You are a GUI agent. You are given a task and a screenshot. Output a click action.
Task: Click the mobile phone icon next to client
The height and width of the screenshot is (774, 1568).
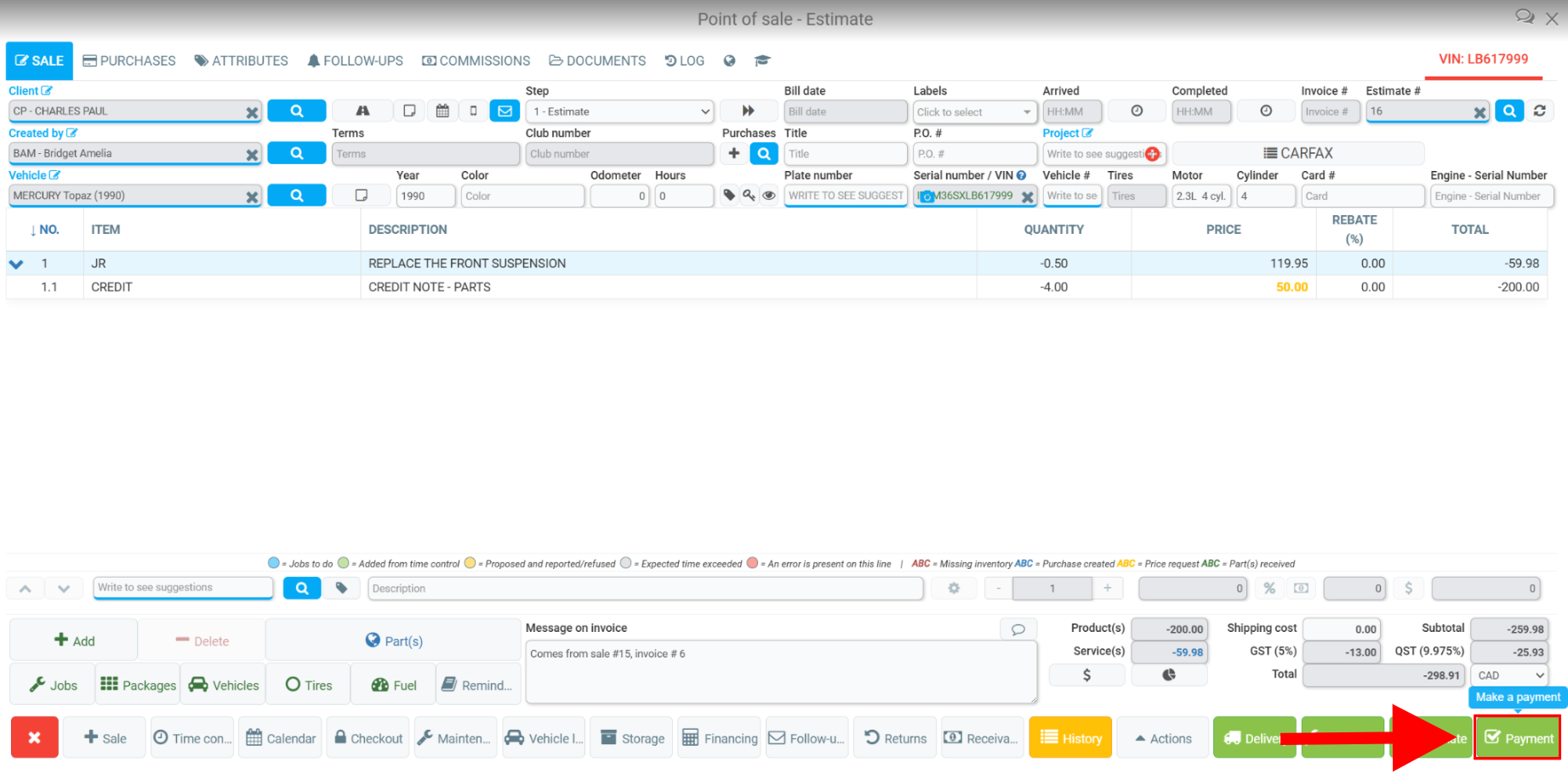point(474,111)
